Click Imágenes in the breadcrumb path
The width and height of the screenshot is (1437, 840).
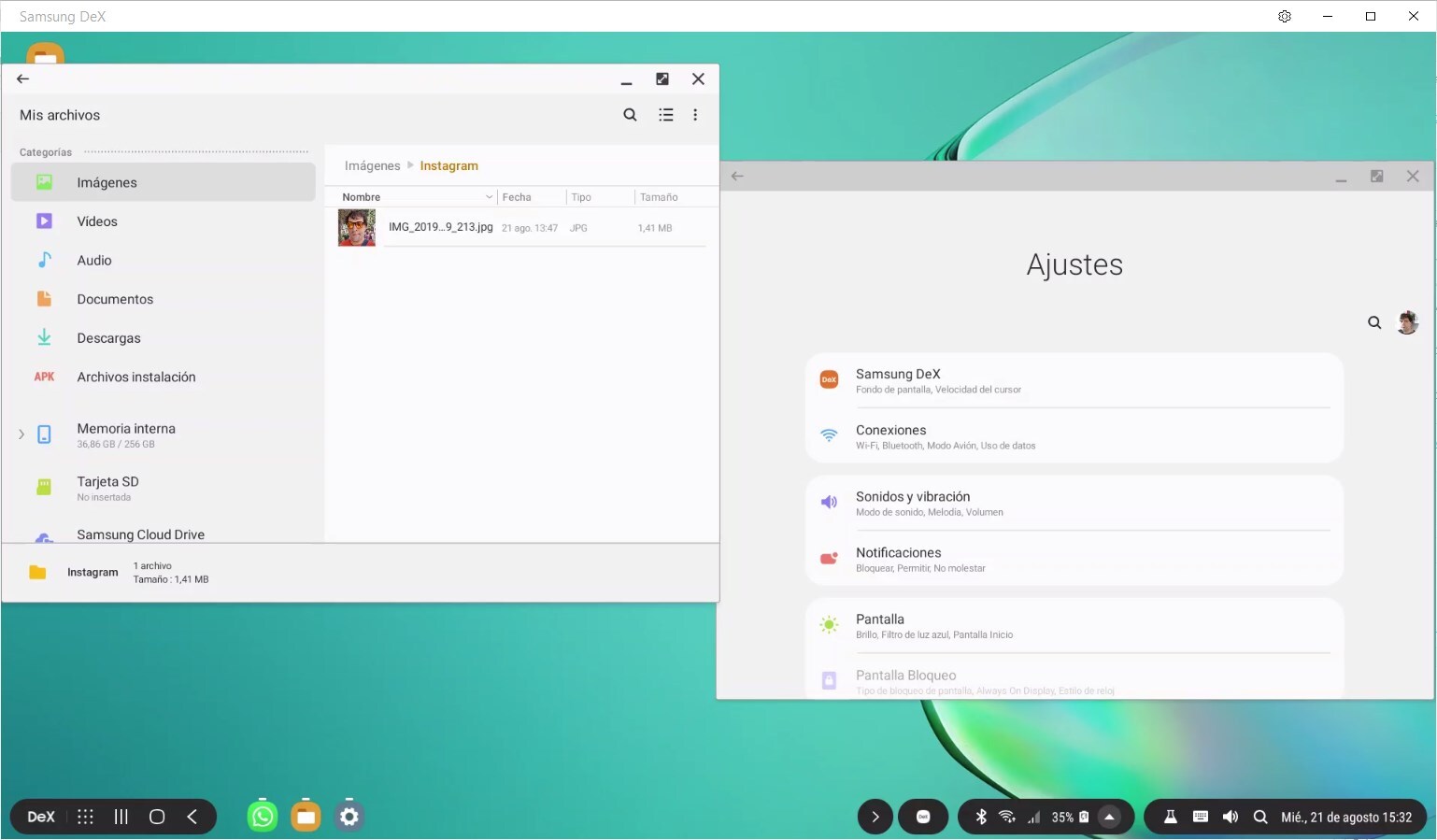click(x=372, y=165)
